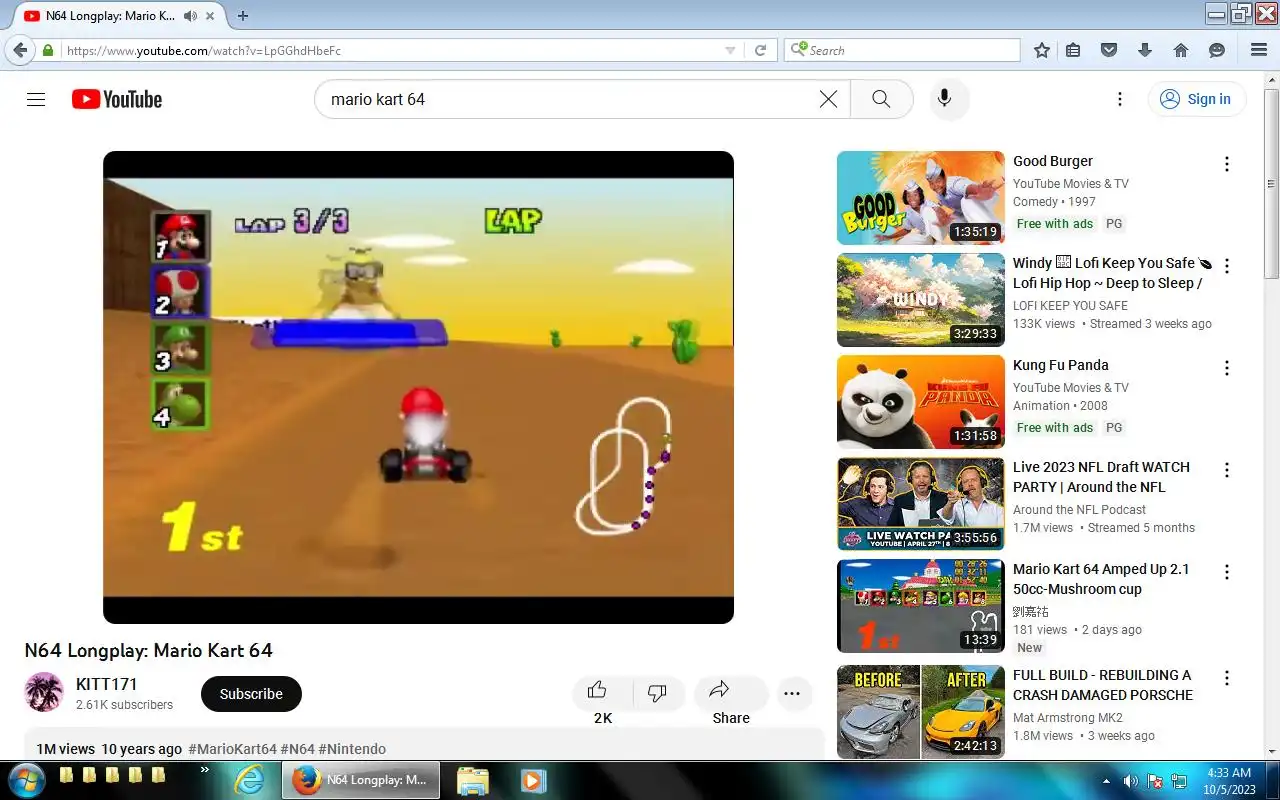The height and width of the screenshot is (800, 1280).
Task: Click the YouTube search magnifier button
Action: click(x=881, y=99)
